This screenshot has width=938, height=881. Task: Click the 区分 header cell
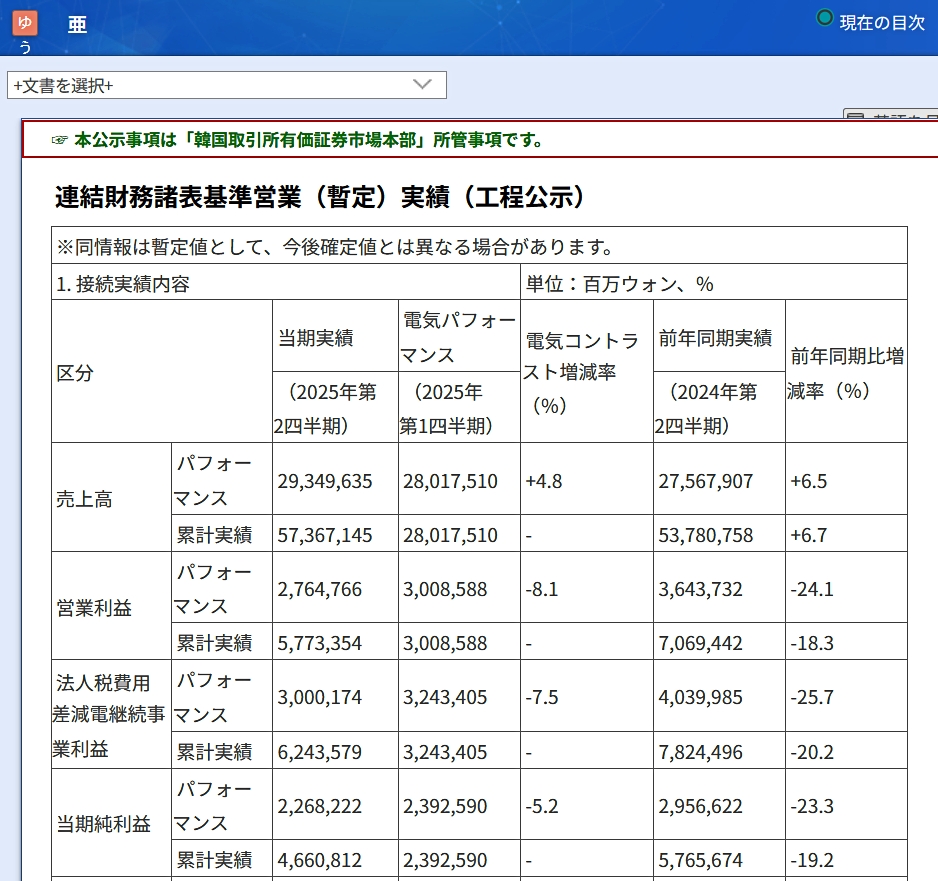tap(75, 373)
